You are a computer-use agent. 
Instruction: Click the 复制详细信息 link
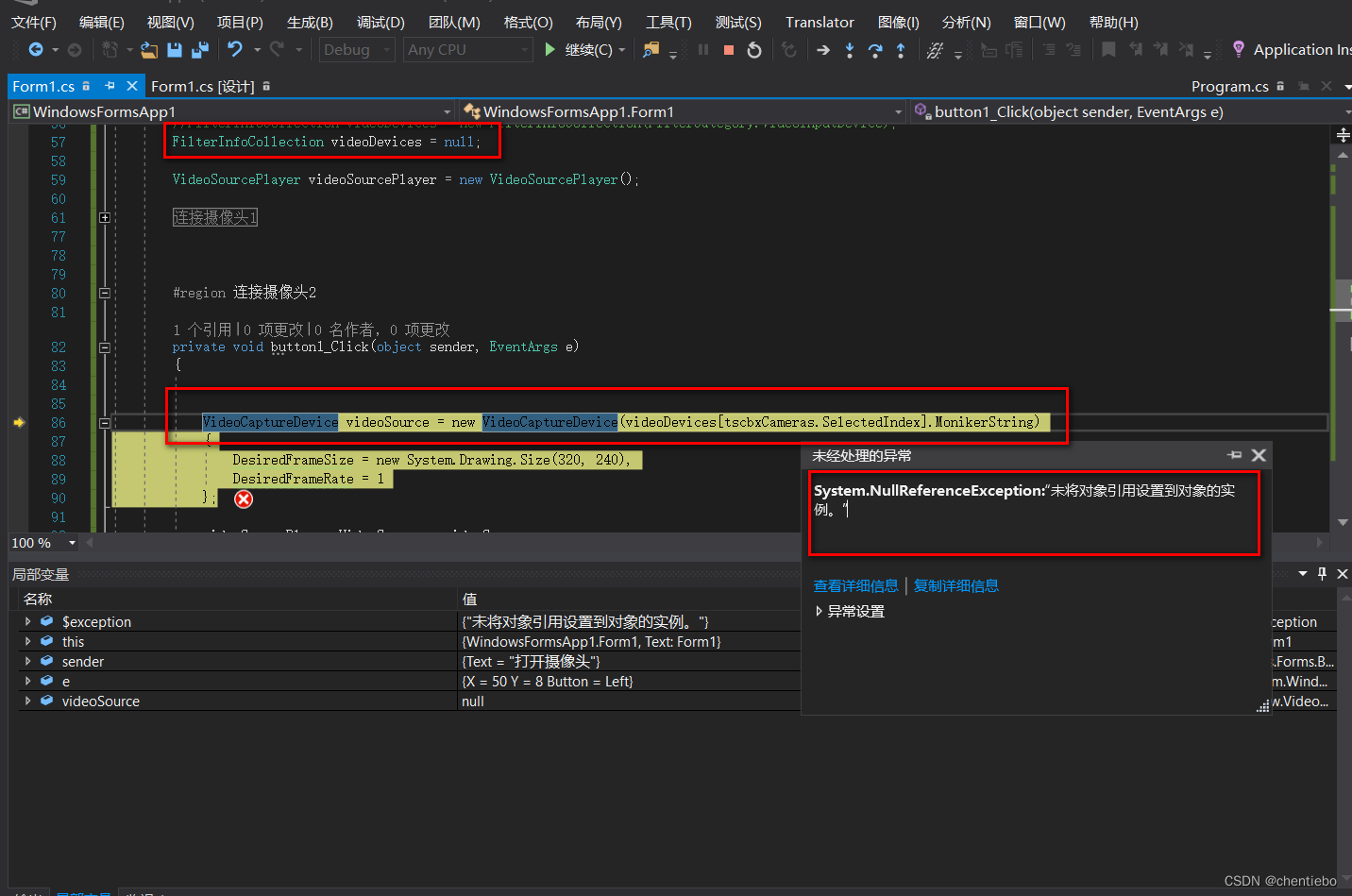pos(956,585)
